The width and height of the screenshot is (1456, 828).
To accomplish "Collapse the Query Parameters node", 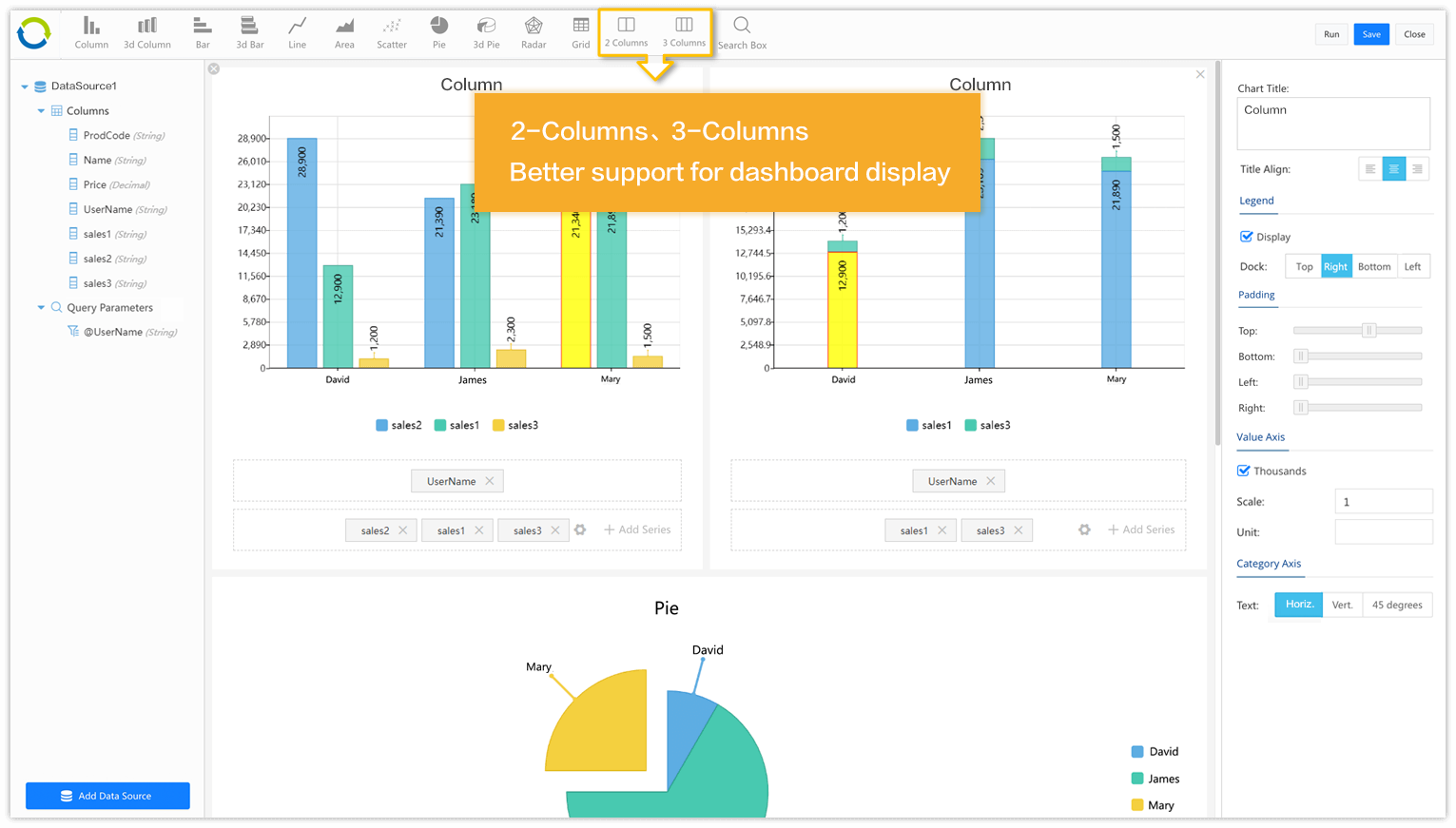I will click(x=41, y=308).
